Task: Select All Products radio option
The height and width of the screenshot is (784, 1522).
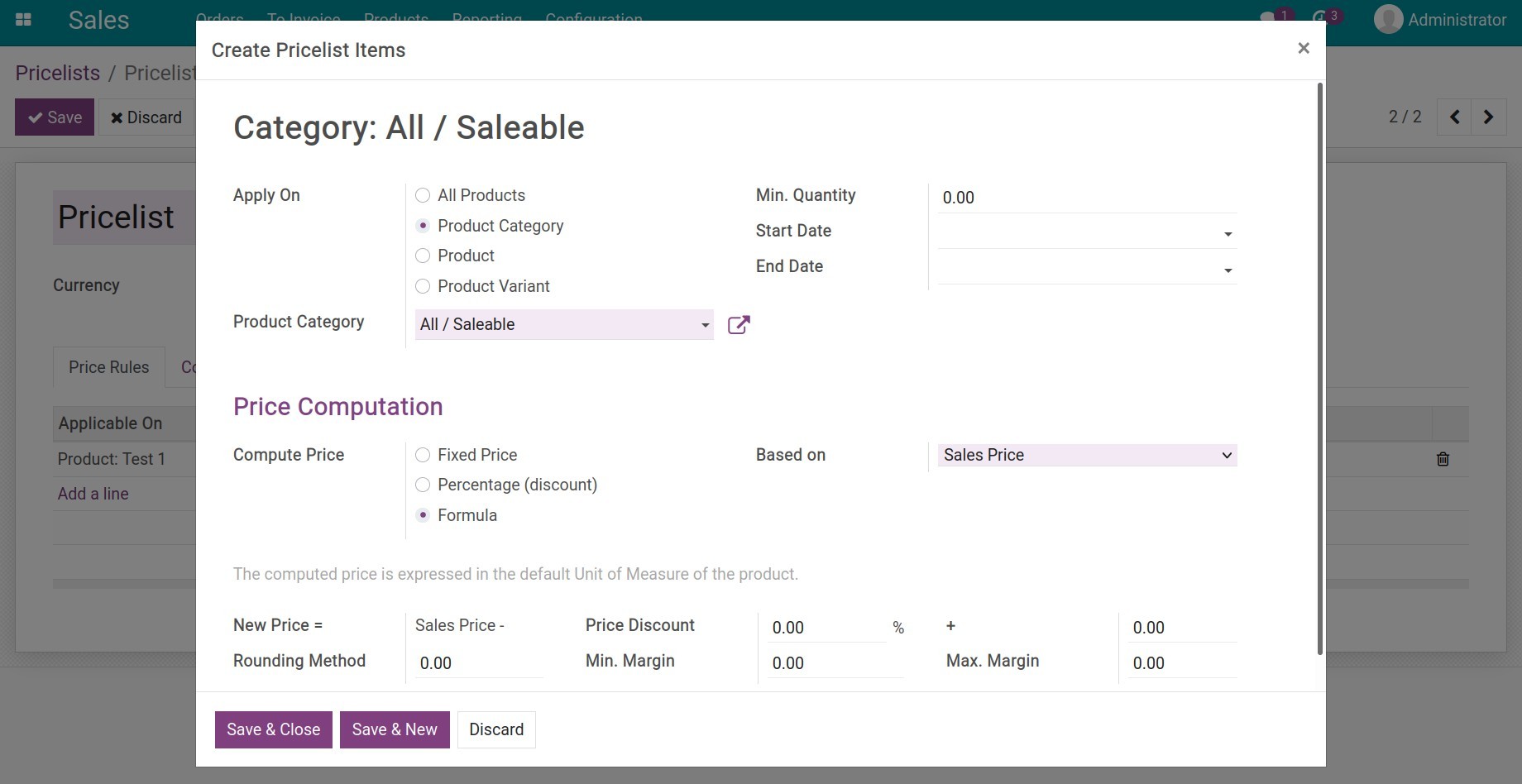Action: click(423, 195)
